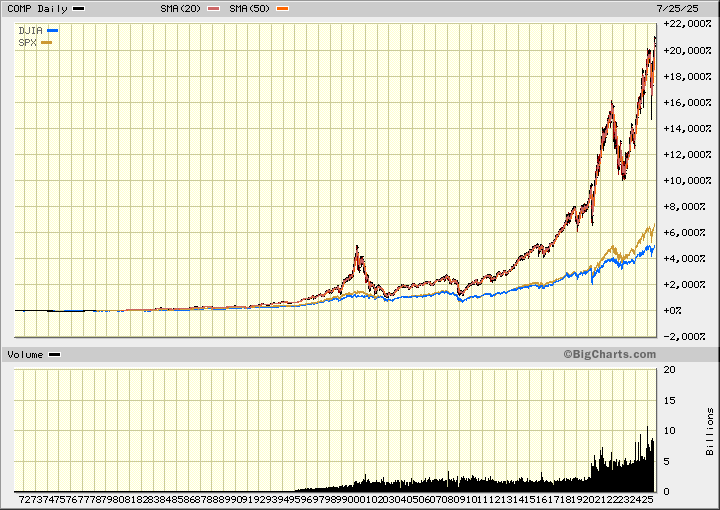Click the +8,000% axis label
This screenshot has width=720, height=510.
click(685, 207)
